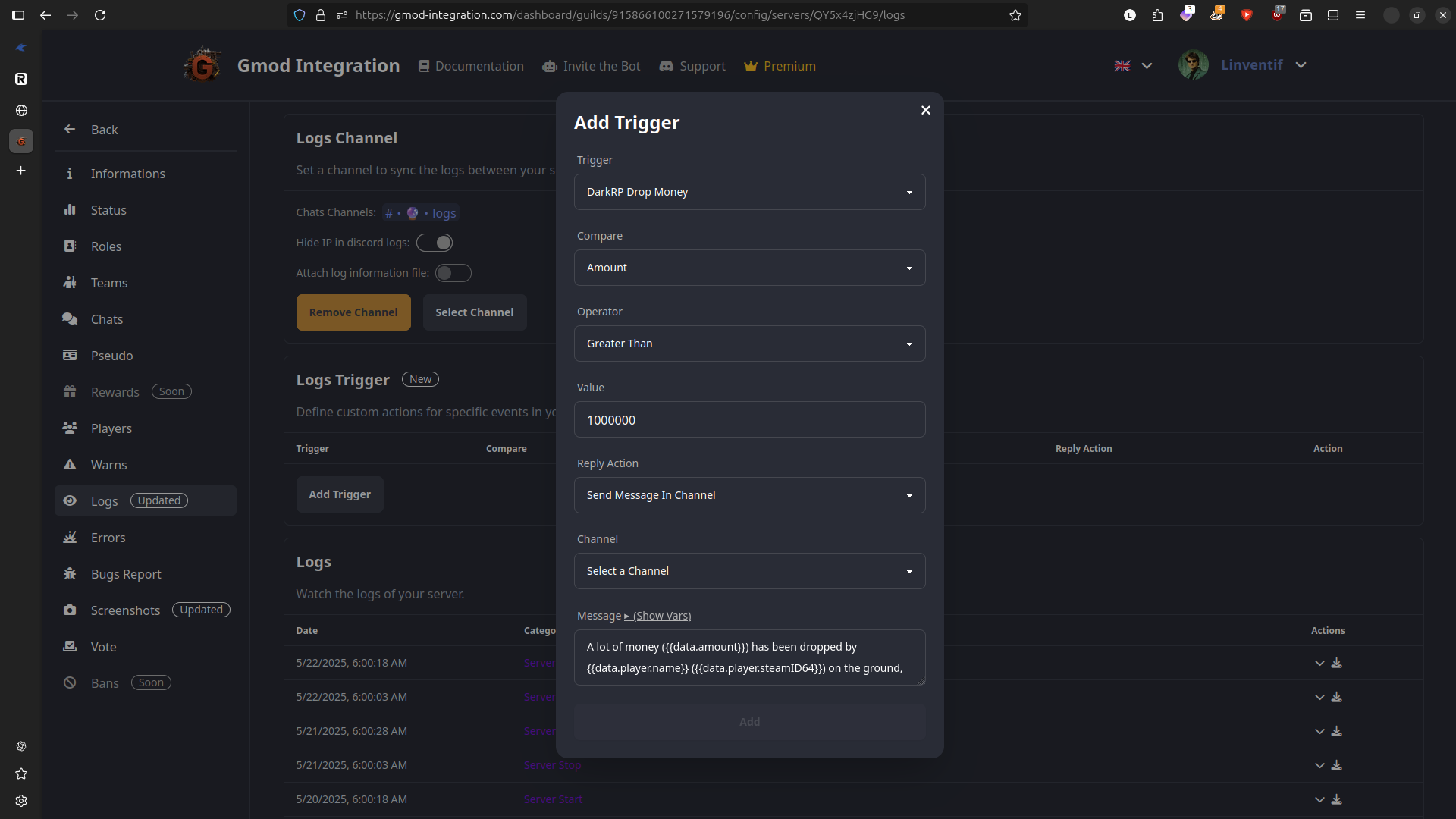Open the Teams sidebar item
The height and width of the screenshot is (819, 1456).
(x=146, y=283)
